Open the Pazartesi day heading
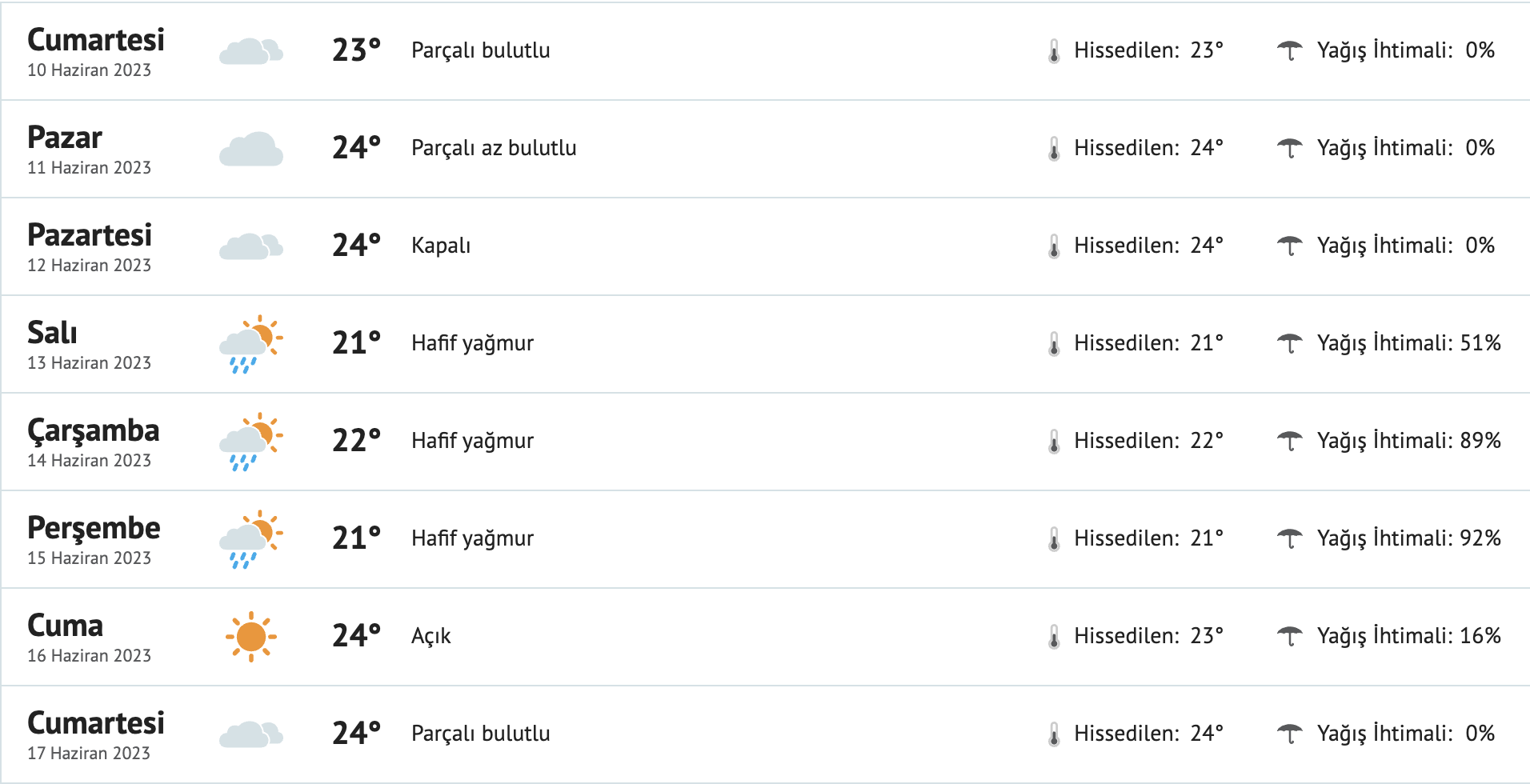1530x784 pixels. (x=90, y=235)
